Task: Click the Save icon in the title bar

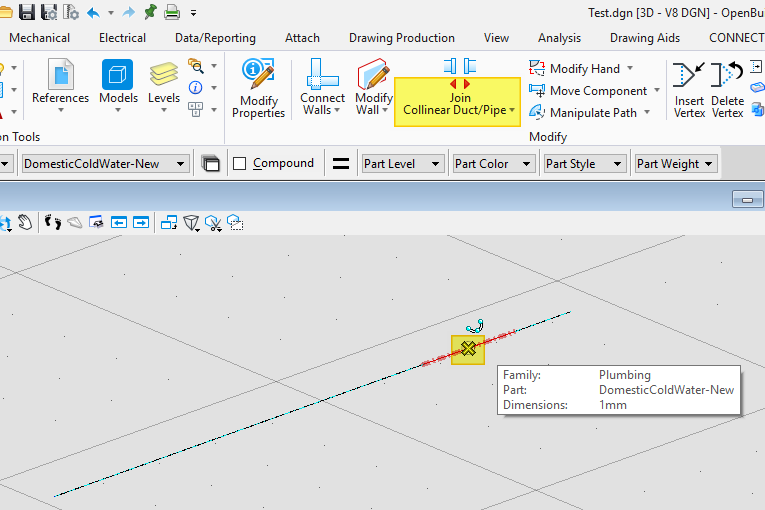Action: 27,12
